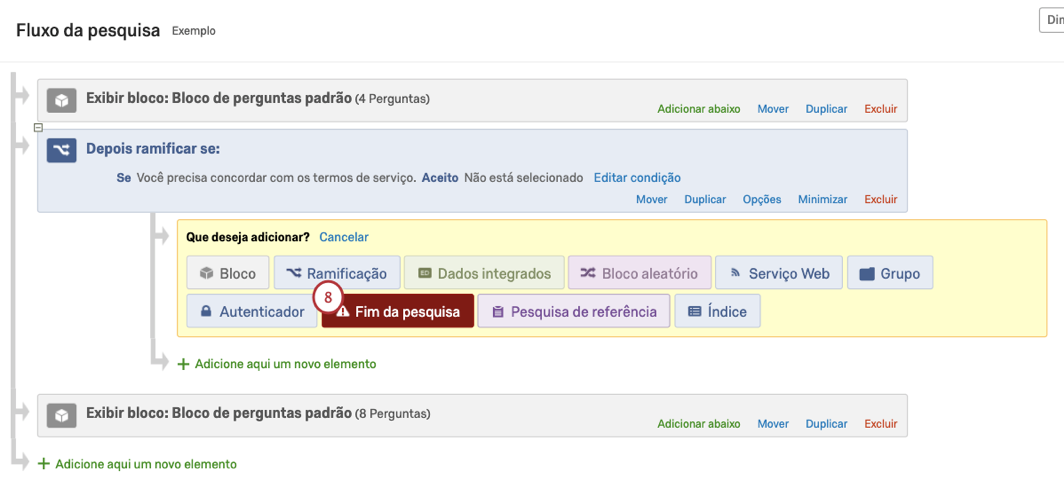1064x502 pixels.
Task: Add an Índice element
Action: [x=717, y=312]
